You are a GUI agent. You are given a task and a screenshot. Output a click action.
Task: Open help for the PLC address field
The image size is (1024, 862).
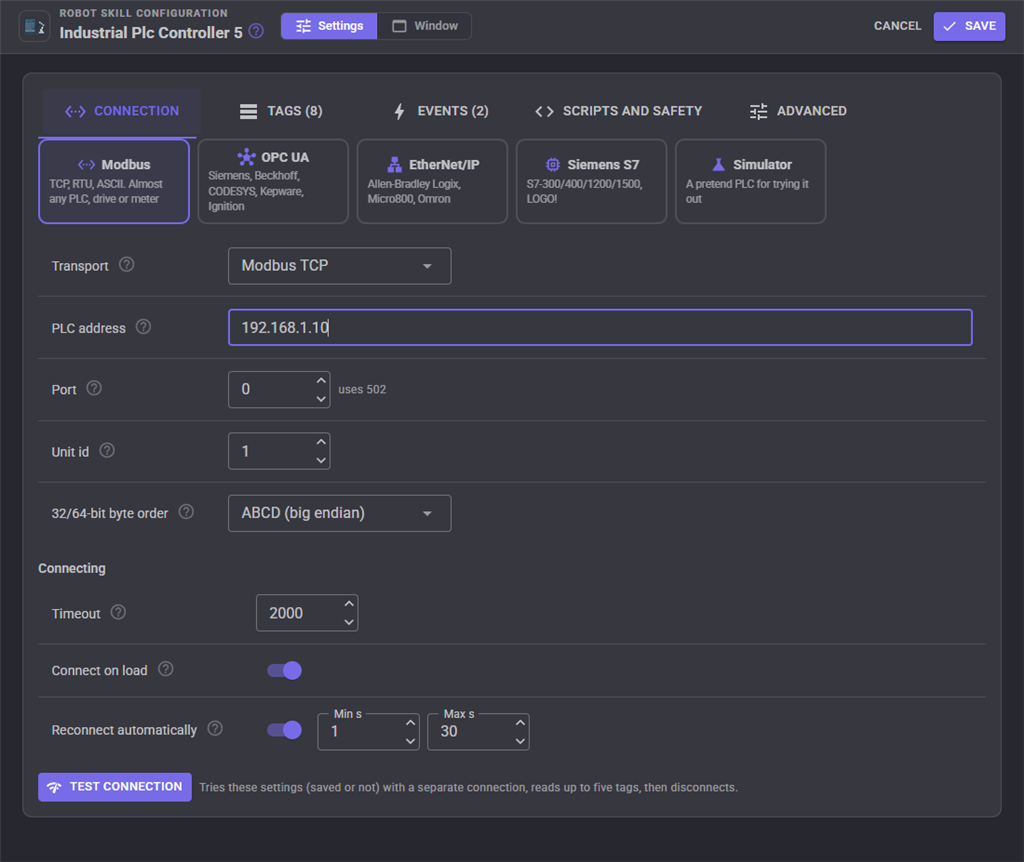tap(143, 327)
